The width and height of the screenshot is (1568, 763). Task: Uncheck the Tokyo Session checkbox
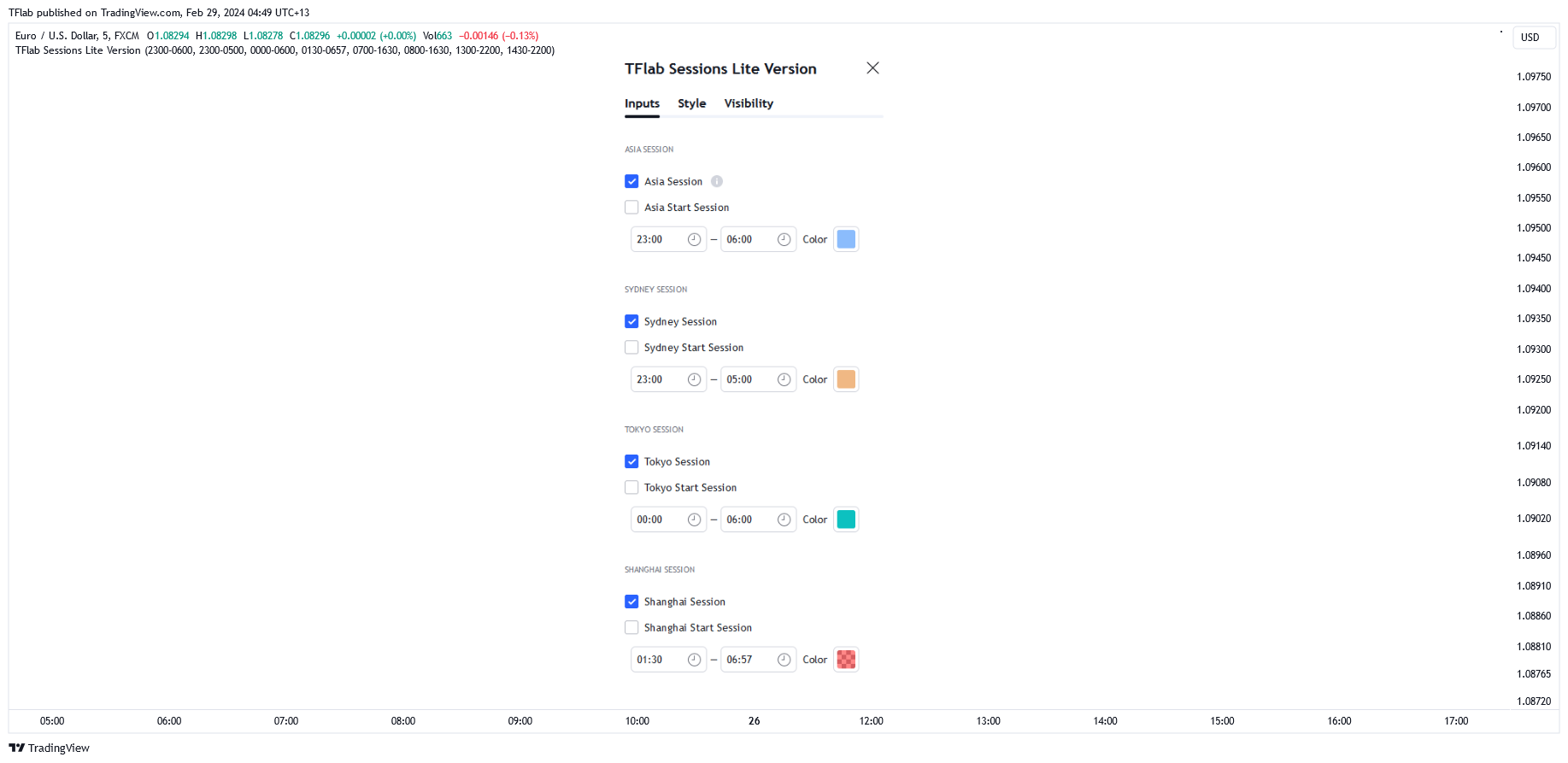(x=631, y=461)
